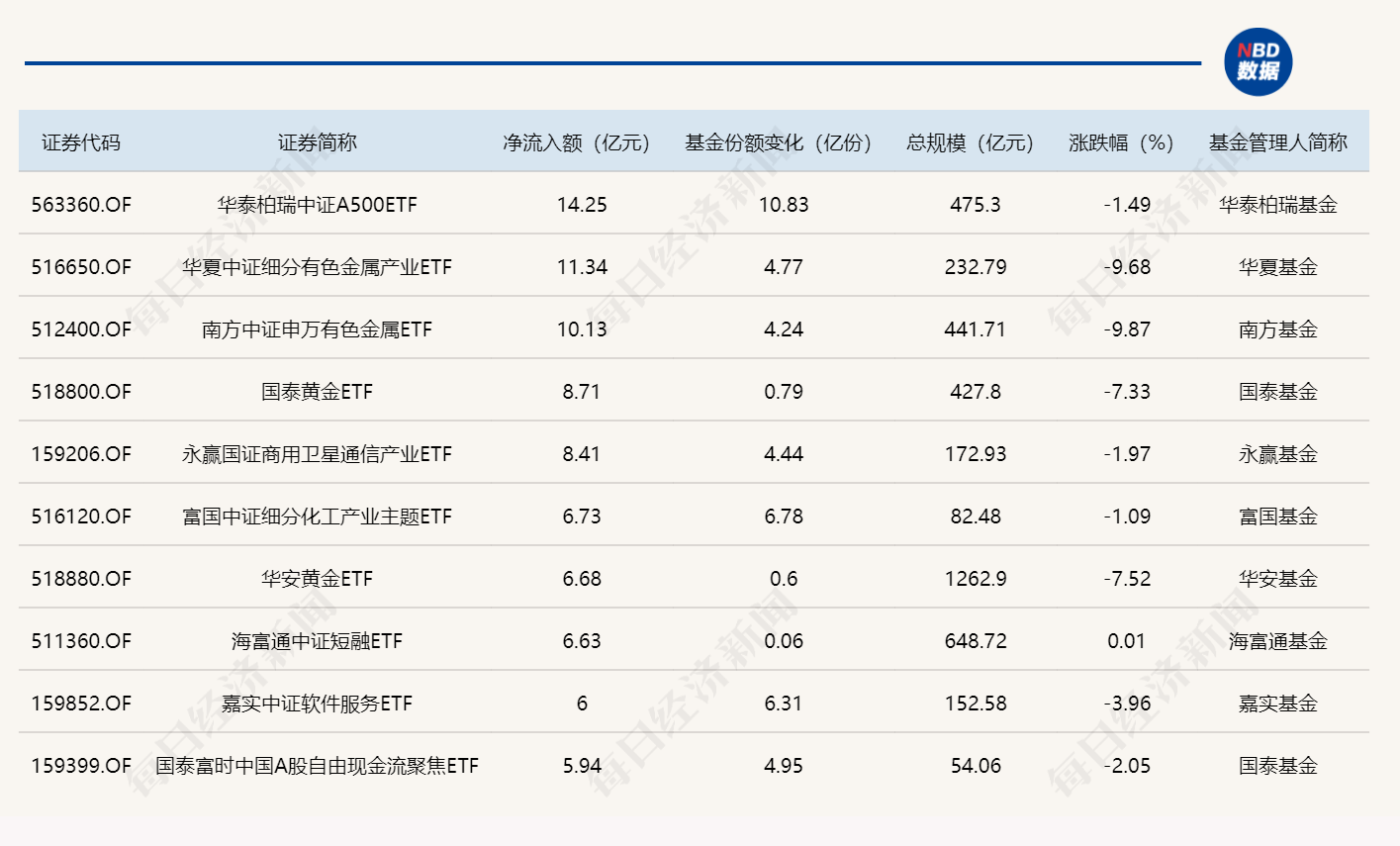Click the 涨跌幅（%） column header

coord(1126,142)
